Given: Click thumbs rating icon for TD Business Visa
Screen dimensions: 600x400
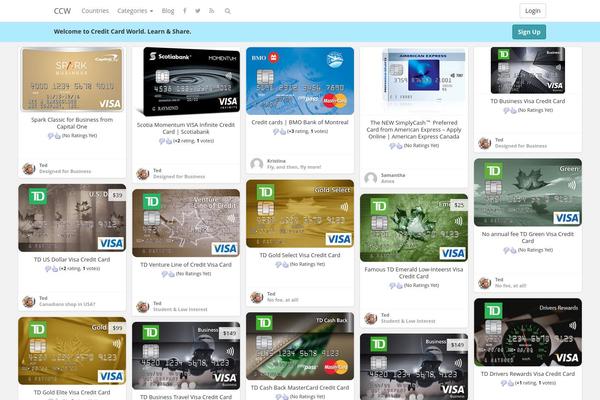Looking at the screenshot, I should click(510, 111).
